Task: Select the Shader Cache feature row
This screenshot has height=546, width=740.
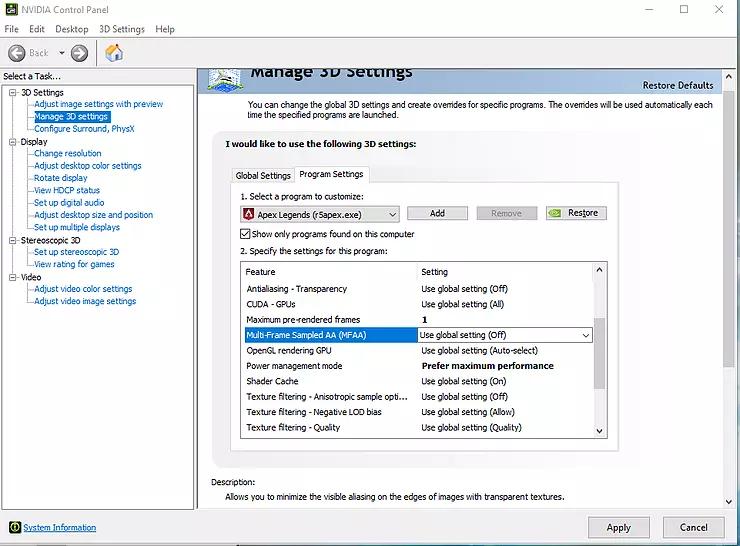Action: pos(419,381)
